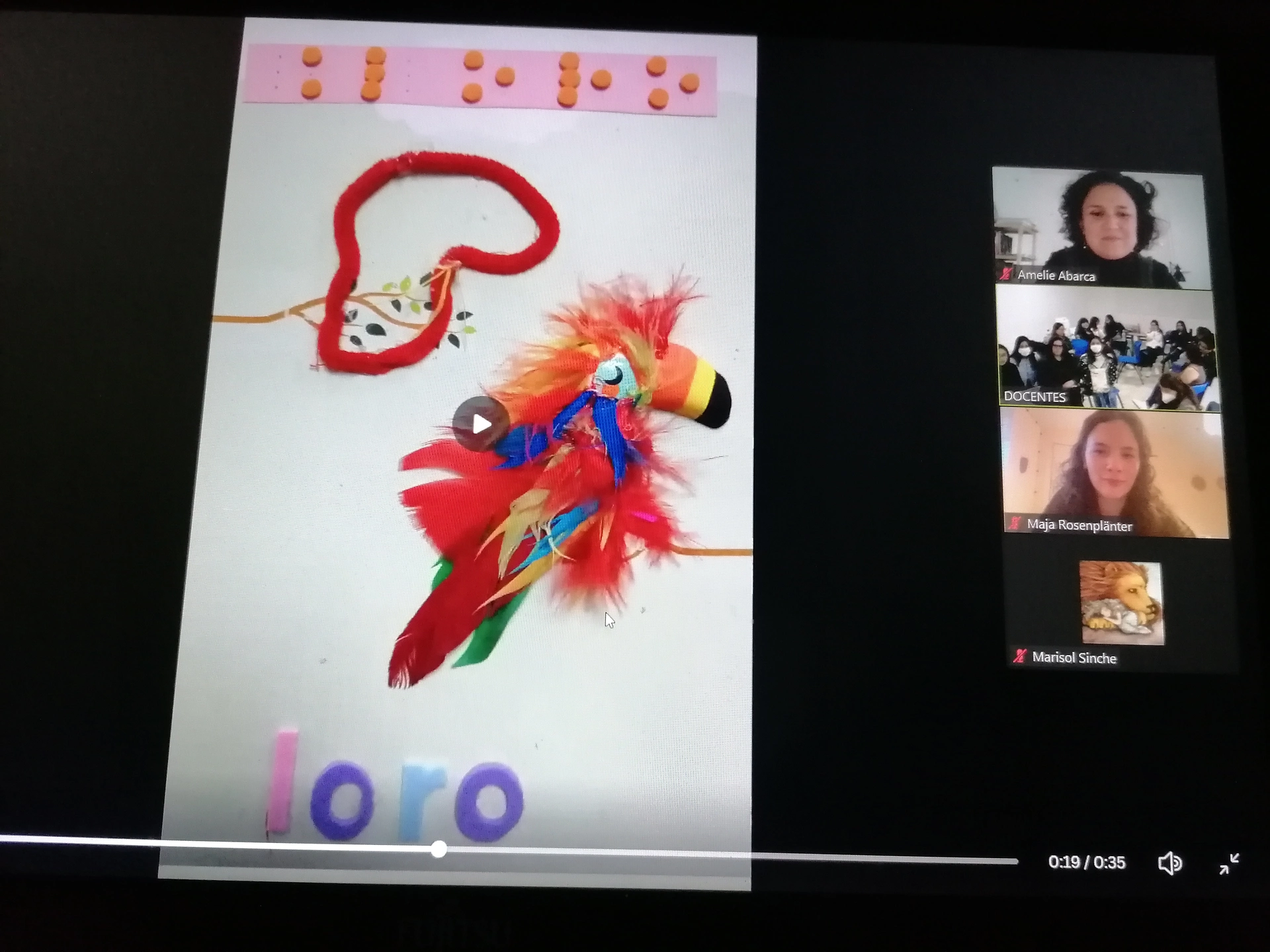The height and width of the screenshot is (952, 1270).
Task: Click Marisol Sinche's lion avatar picture
Action: 1122,602
